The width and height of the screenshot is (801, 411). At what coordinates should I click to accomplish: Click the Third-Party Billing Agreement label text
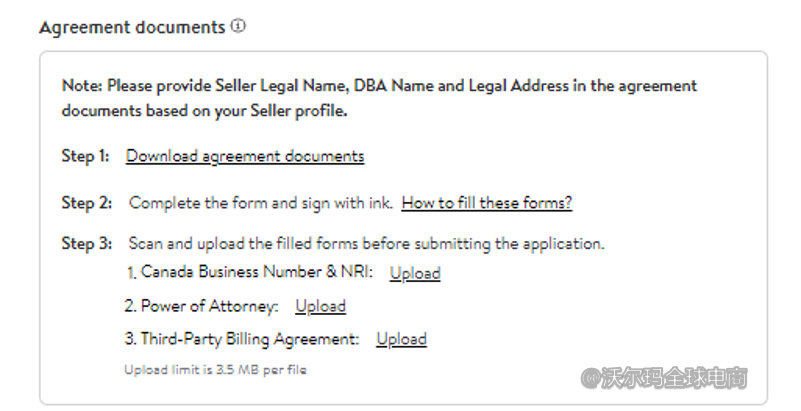247,339
